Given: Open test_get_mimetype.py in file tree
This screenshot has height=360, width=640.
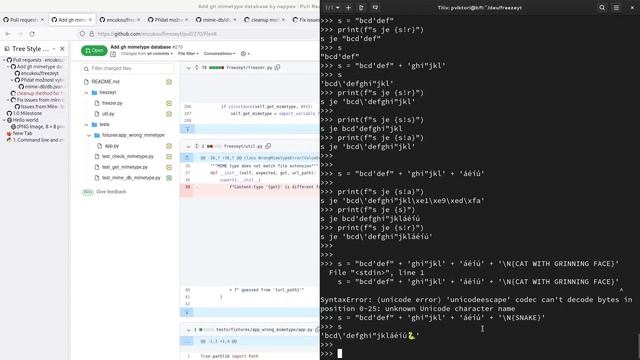Looking at the screenshot, I should 124,167.
